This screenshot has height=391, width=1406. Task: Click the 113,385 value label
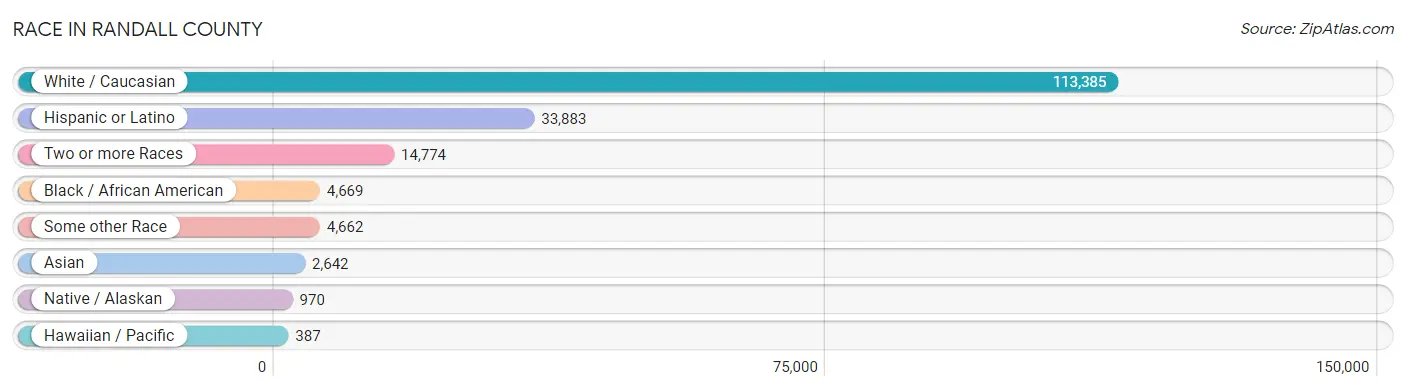[x=1079, y=82]
